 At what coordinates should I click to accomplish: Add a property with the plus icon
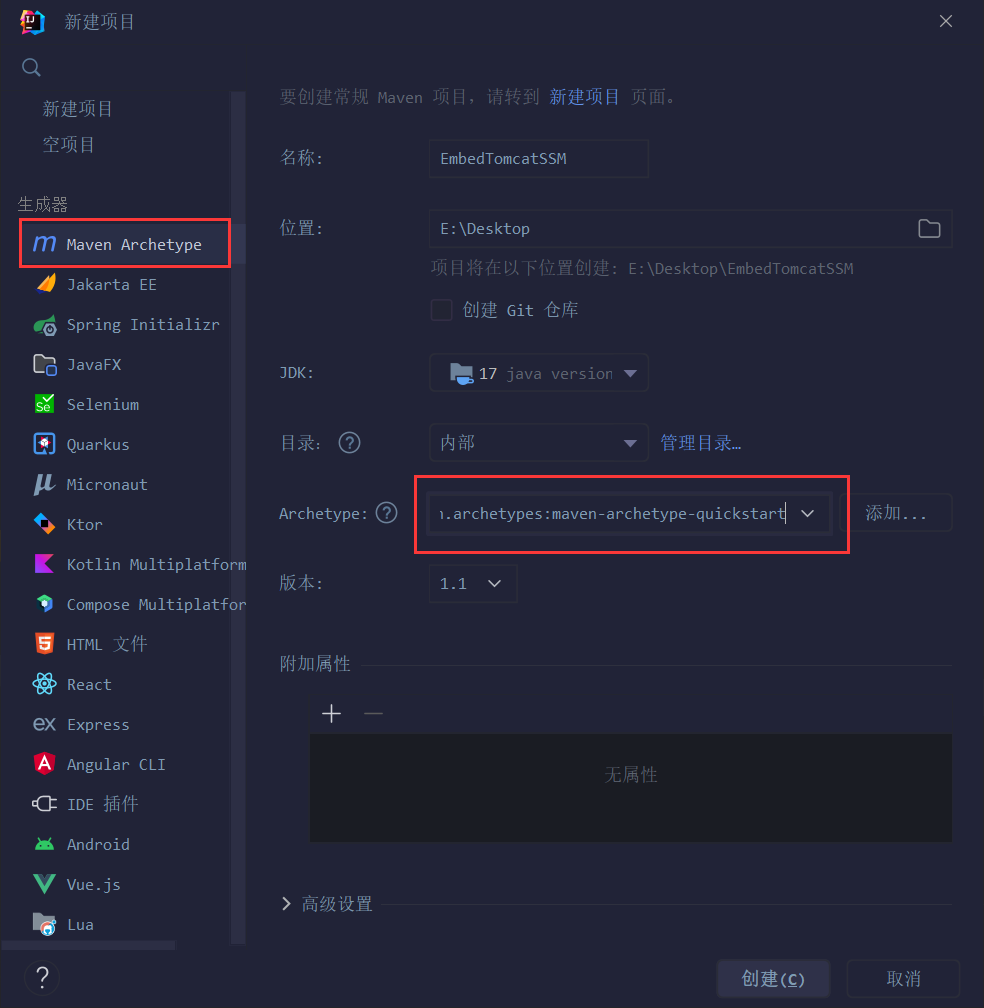click(331, 713)
